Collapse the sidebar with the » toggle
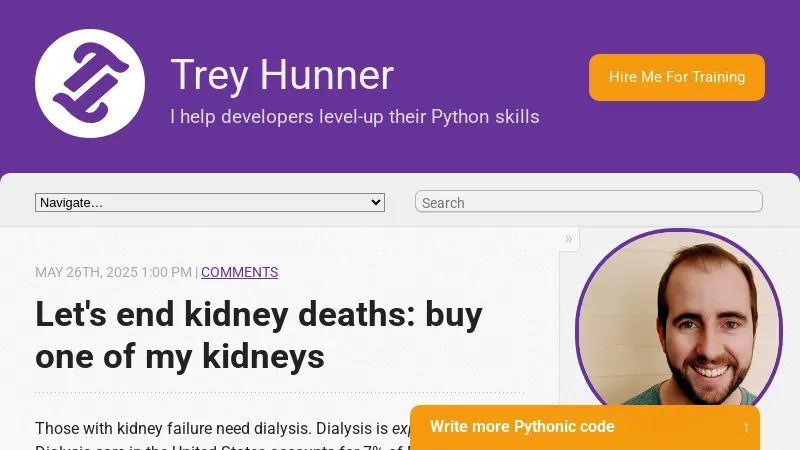800x450 pixels. [x=568, y=238]
